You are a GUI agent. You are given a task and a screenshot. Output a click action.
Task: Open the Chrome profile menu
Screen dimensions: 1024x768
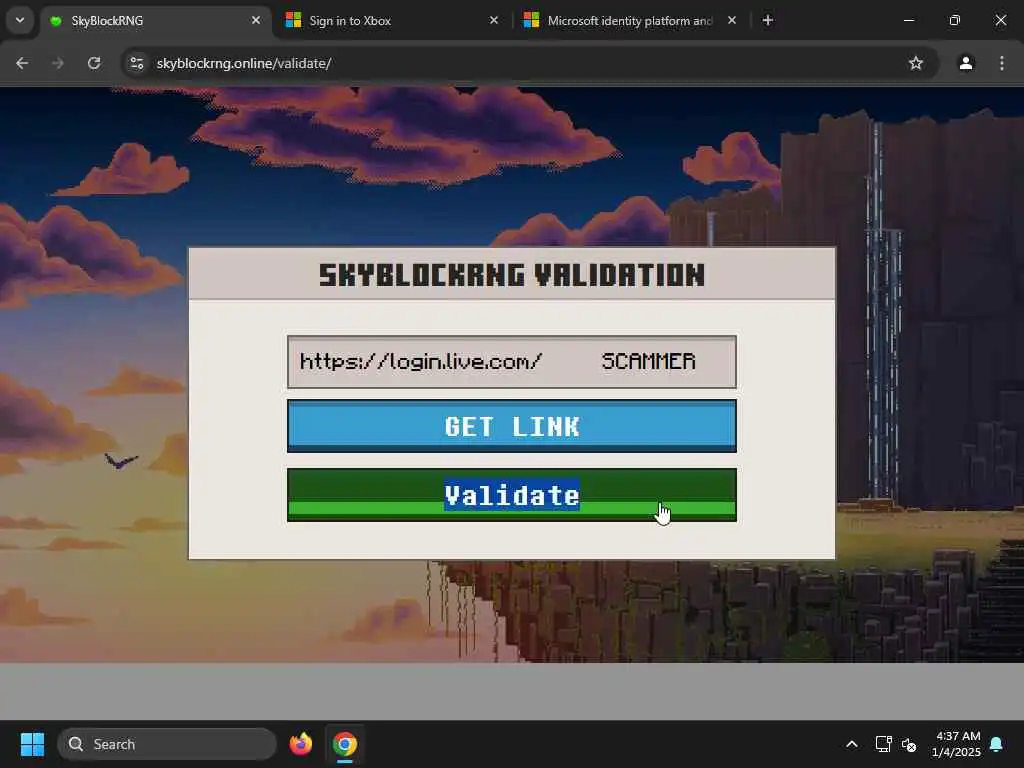point(966,63)
